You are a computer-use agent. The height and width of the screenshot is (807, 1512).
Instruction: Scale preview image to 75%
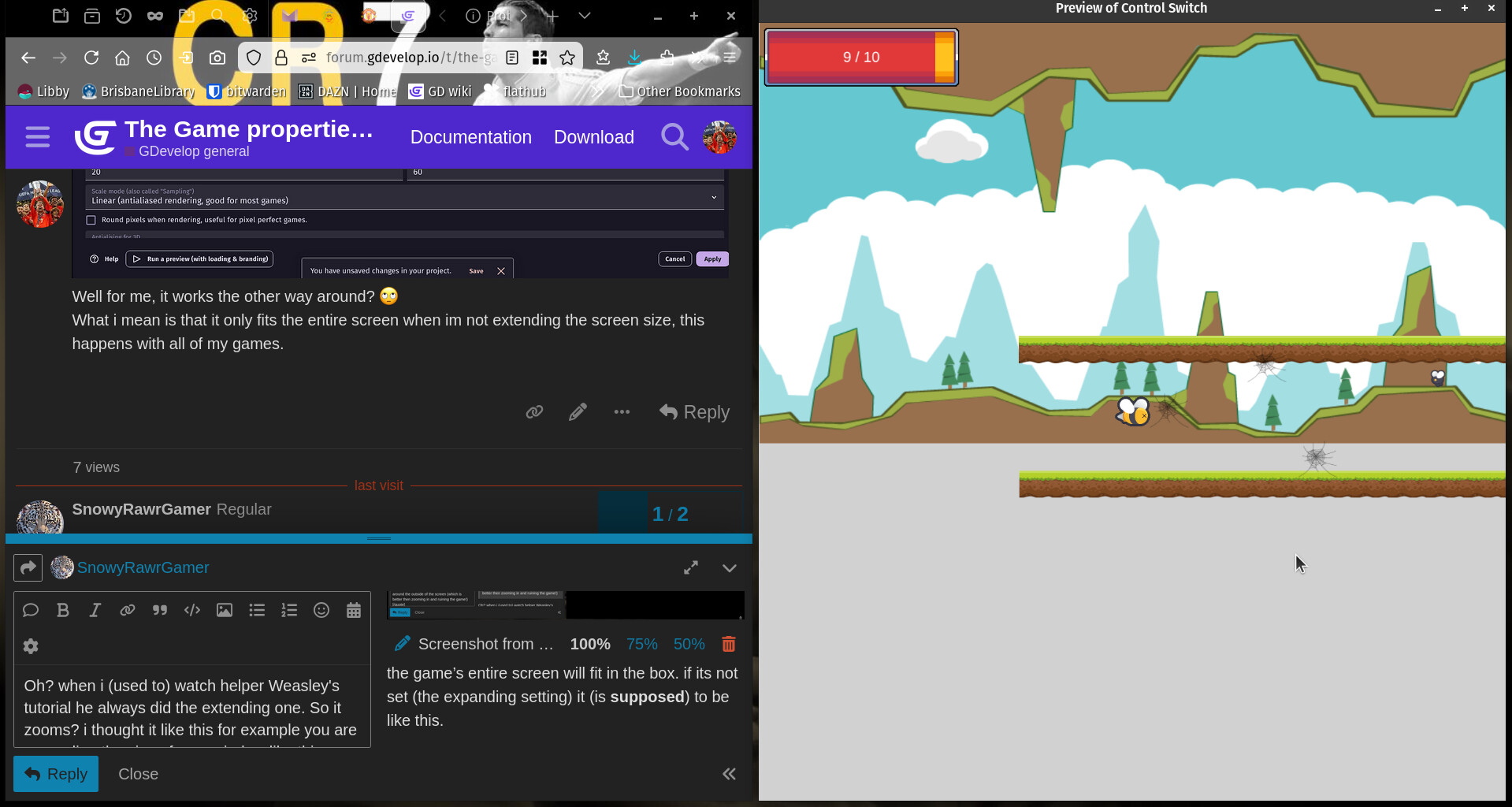coord(641,644)
